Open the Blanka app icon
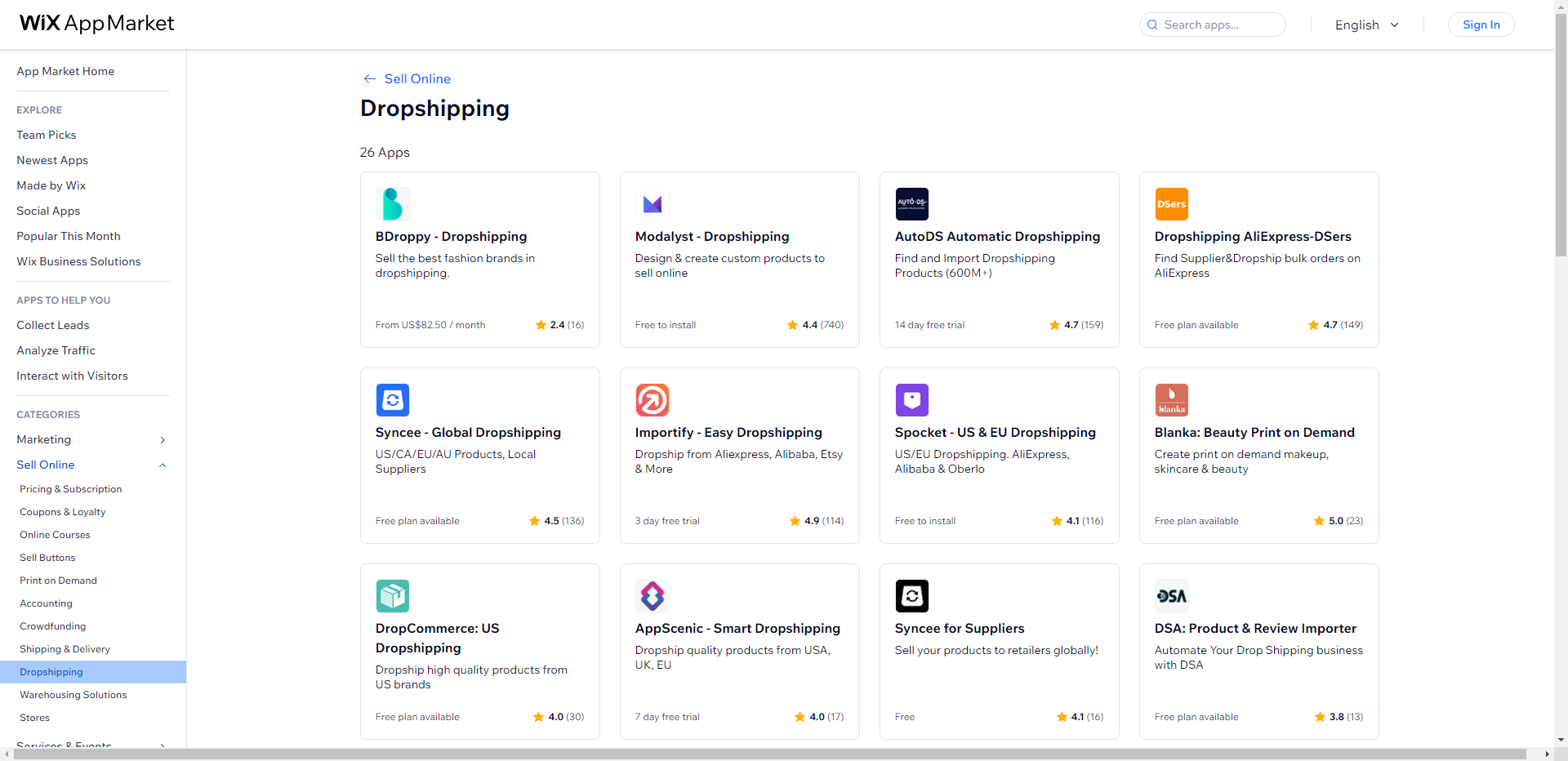Image resolution: width=1568 pixels, height=761 pixels. 1171,400
